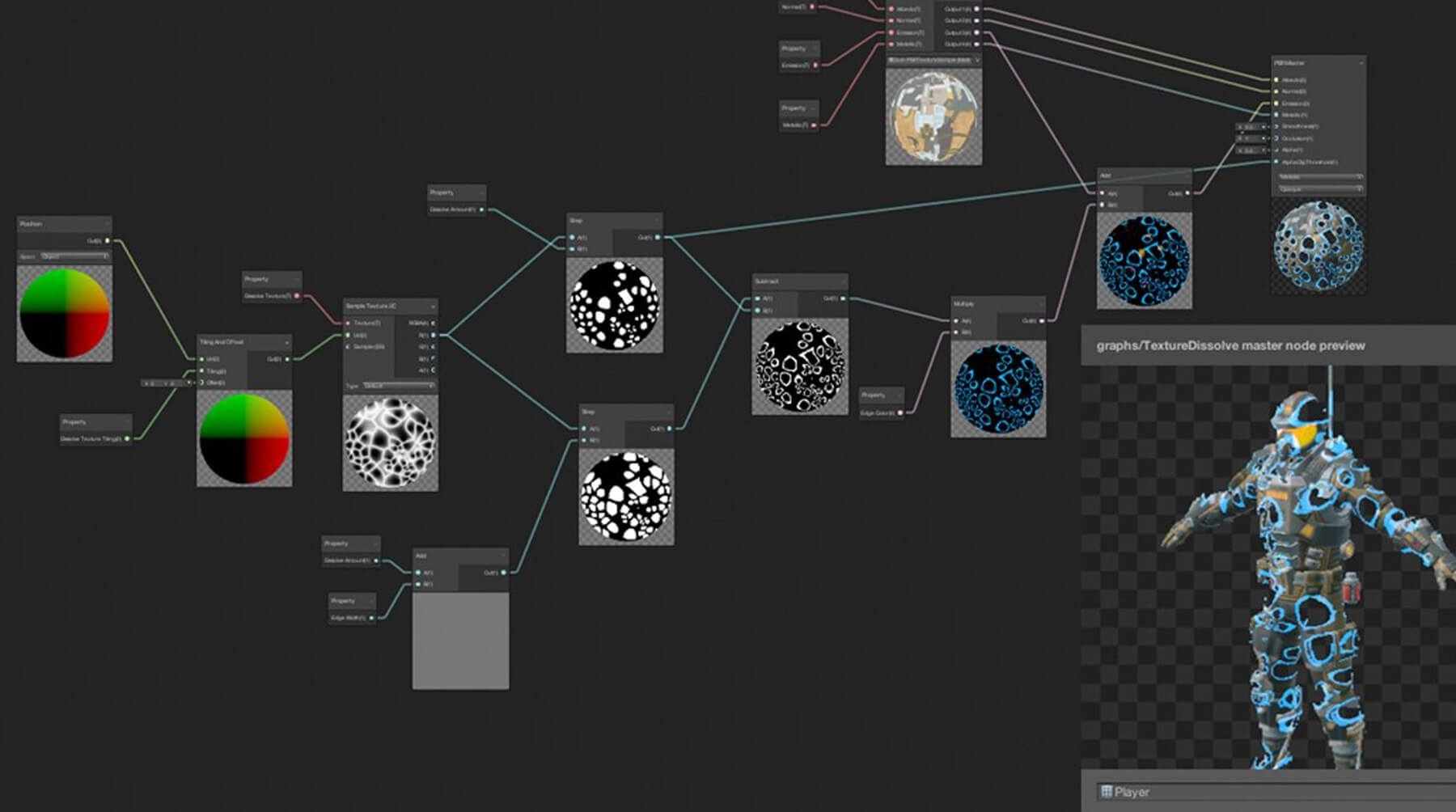Click the Dissolve Texture Tiling property port
Viewport: 1456px width, 812px height.
[x=127, y=438]
